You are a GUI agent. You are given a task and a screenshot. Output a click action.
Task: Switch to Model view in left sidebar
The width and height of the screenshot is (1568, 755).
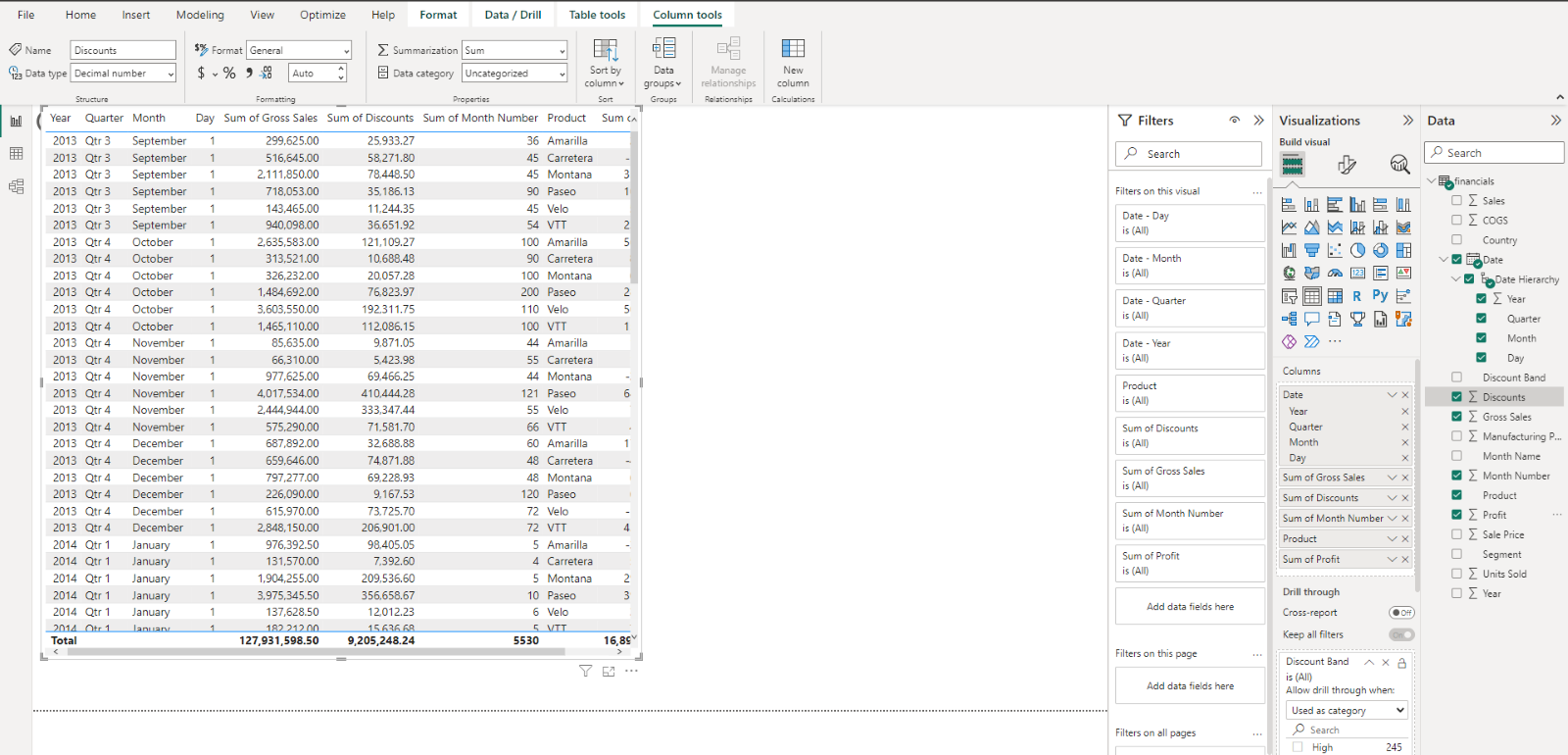coord(17,186)
